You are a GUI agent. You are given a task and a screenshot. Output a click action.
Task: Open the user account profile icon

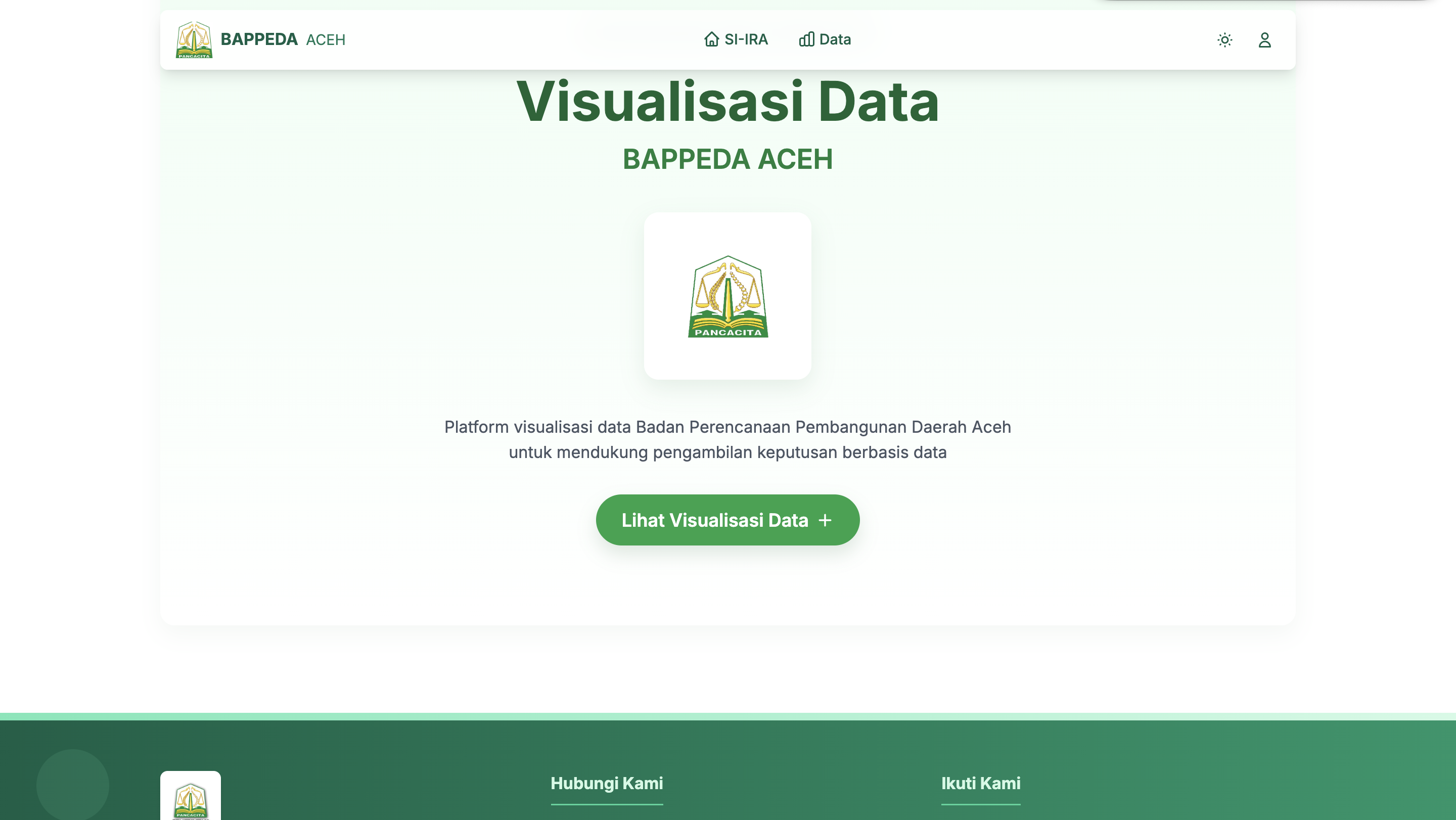(1264, 40)
